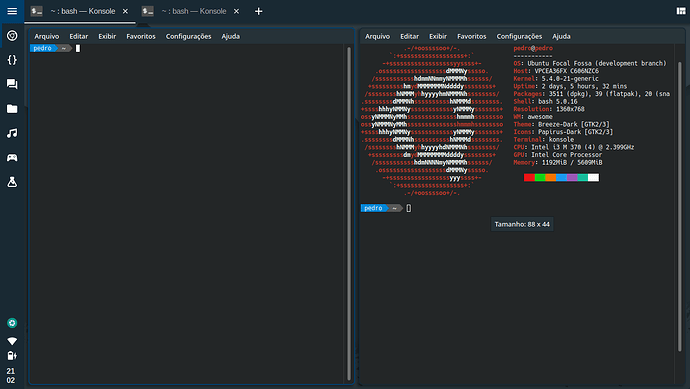Click 'pedro' prompt segment in left Konsole
The width and height of the screenshot is (690, 389).
click(42, 48)
